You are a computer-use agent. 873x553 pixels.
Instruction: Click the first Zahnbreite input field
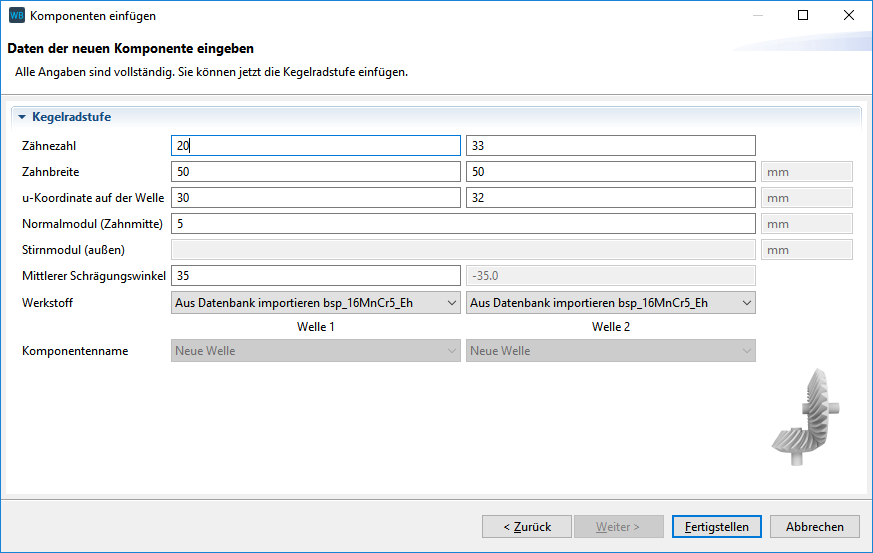[x=315, y=172]
